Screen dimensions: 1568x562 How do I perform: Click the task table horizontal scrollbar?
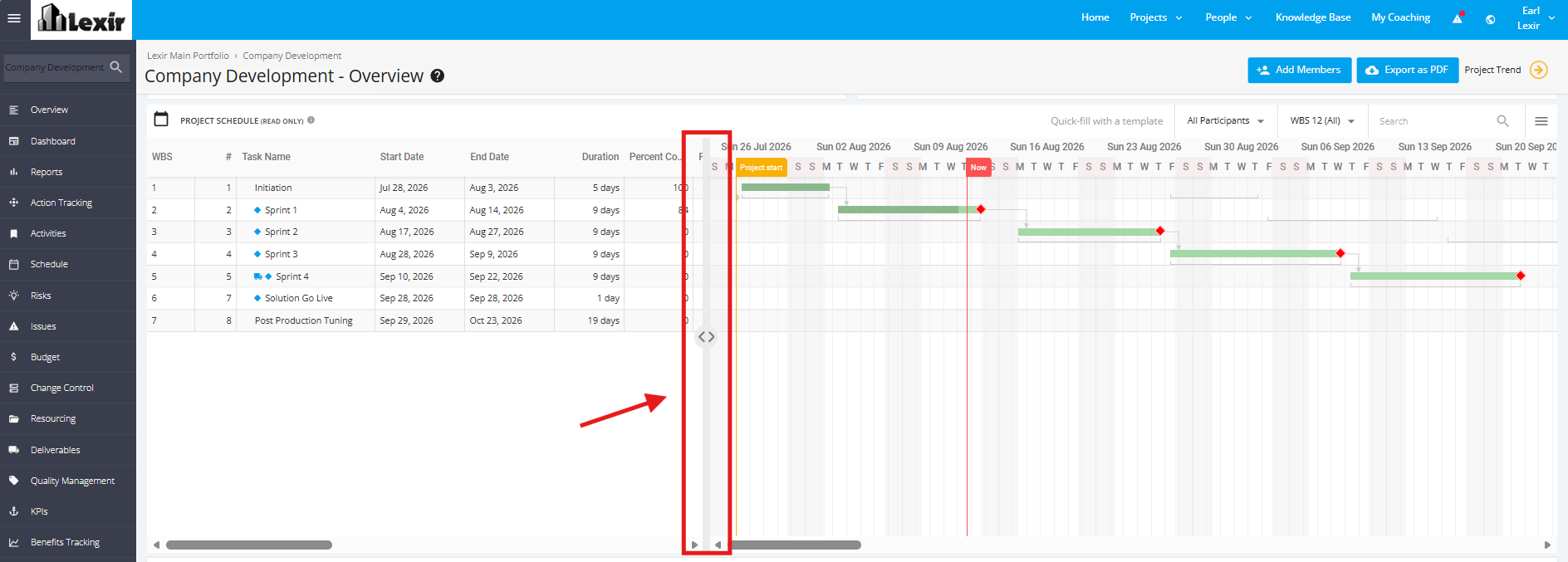[x=249, y=545]
